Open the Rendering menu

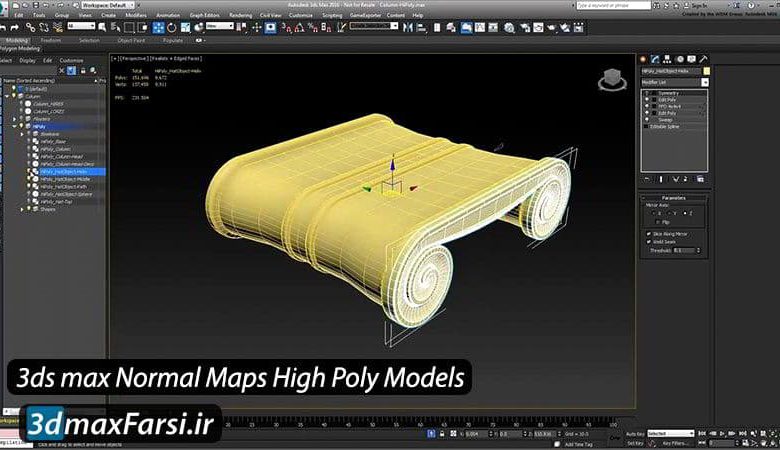(x=240, y=15)
